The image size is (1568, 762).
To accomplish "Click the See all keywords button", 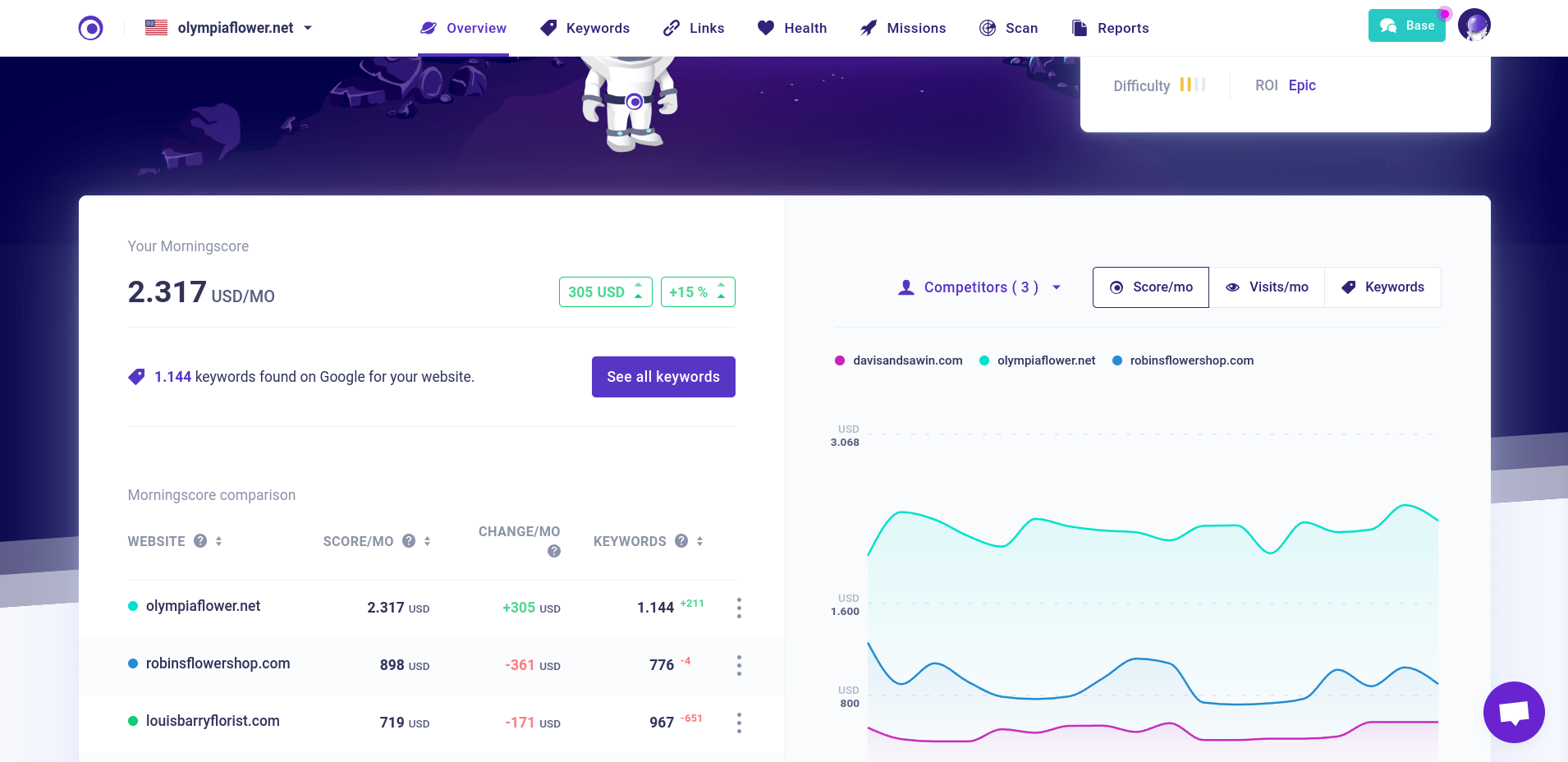I will pos(663,377).
